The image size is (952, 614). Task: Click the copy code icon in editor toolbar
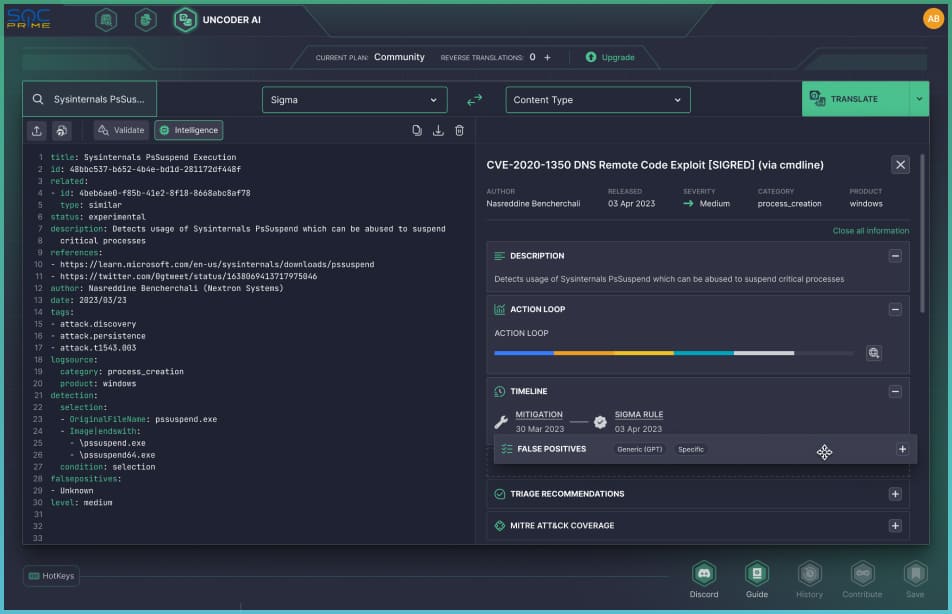418,130
